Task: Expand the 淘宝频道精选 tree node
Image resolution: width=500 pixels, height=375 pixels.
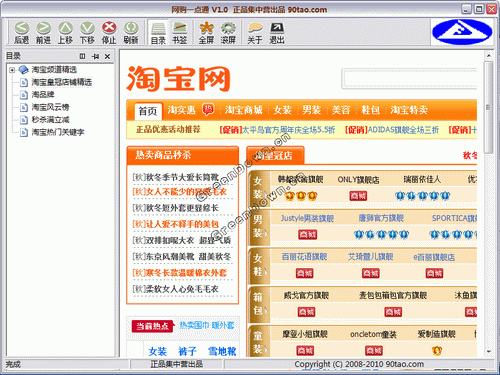Action: [12, 70]
